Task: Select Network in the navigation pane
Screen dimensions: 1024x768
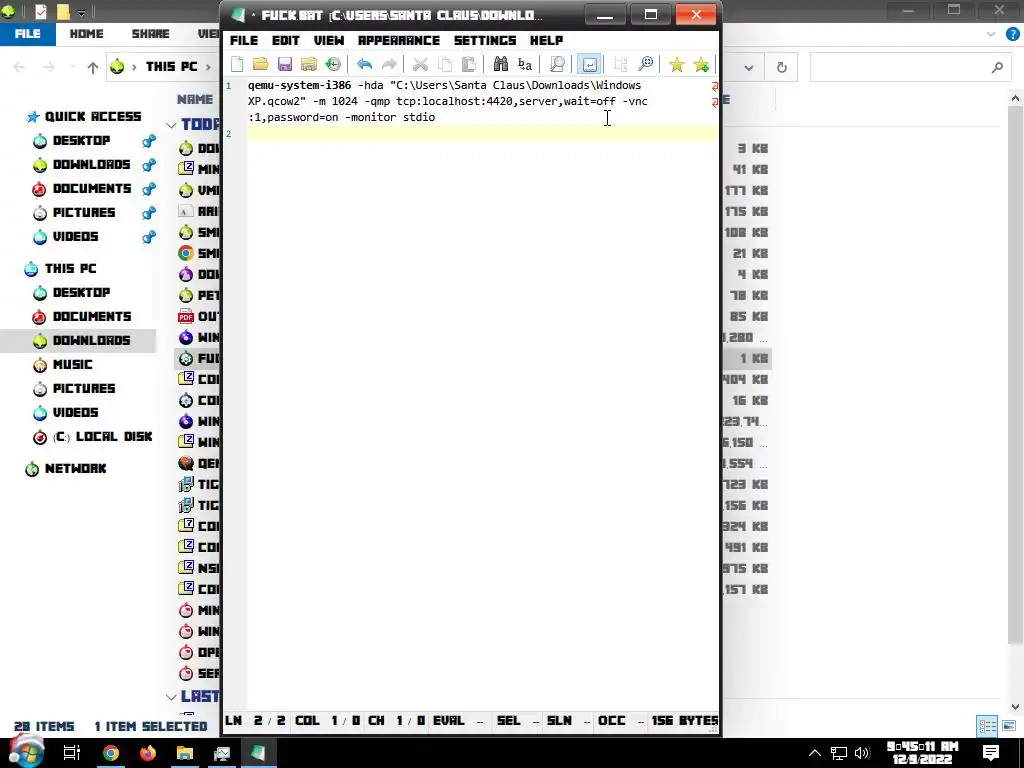Action: tap(75, 469)
